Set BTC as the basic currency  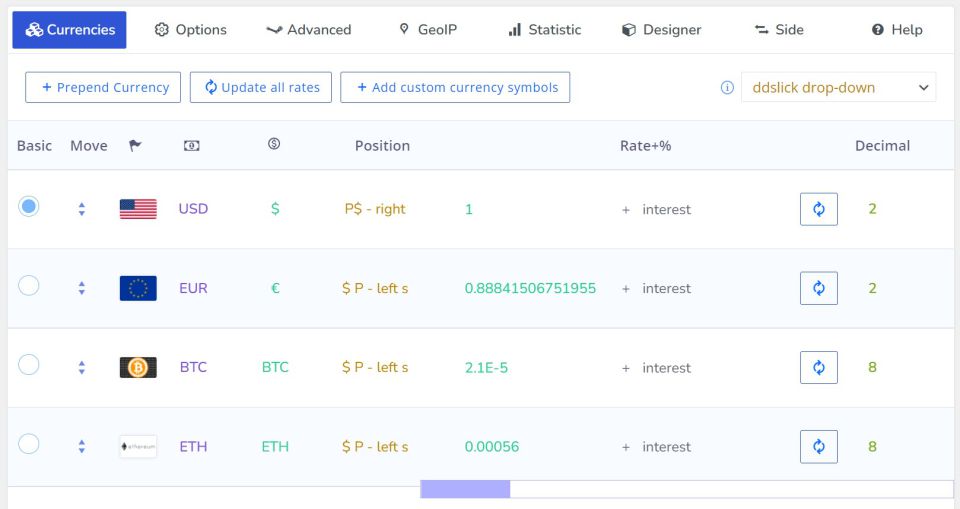[x=29, y=365]
